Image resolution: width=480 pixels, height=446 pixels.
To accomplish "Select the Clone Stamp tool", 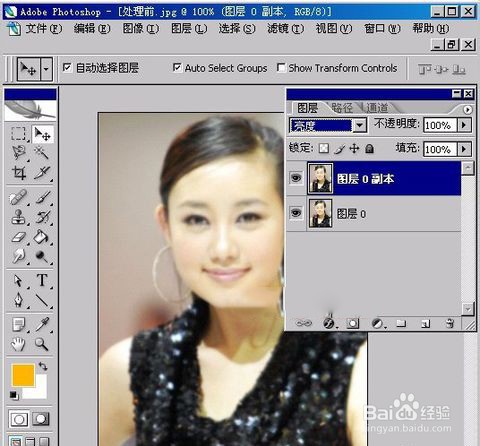I will coord(18,217).
